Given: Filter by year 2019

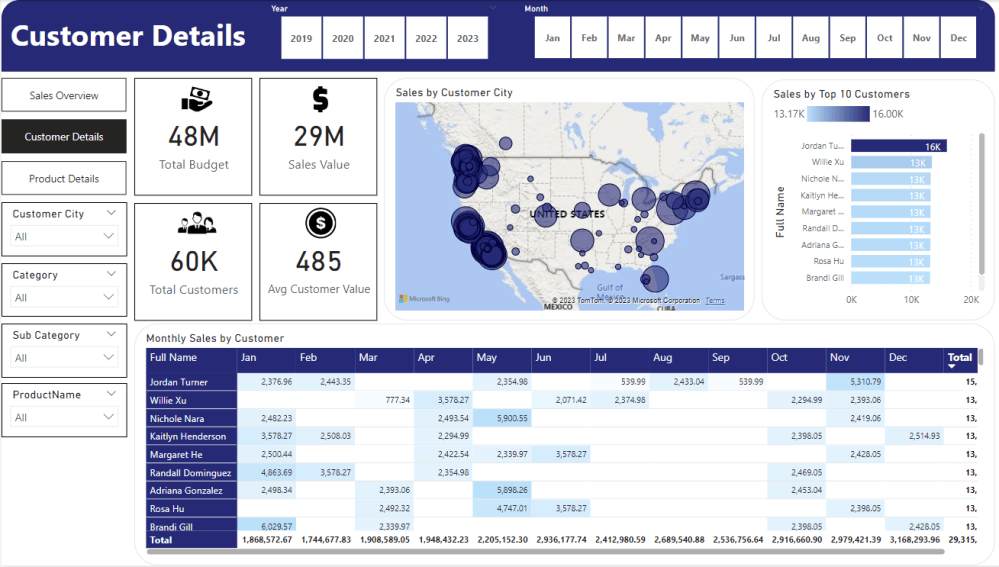Looking at the screenshot, I should coord(301,38).
